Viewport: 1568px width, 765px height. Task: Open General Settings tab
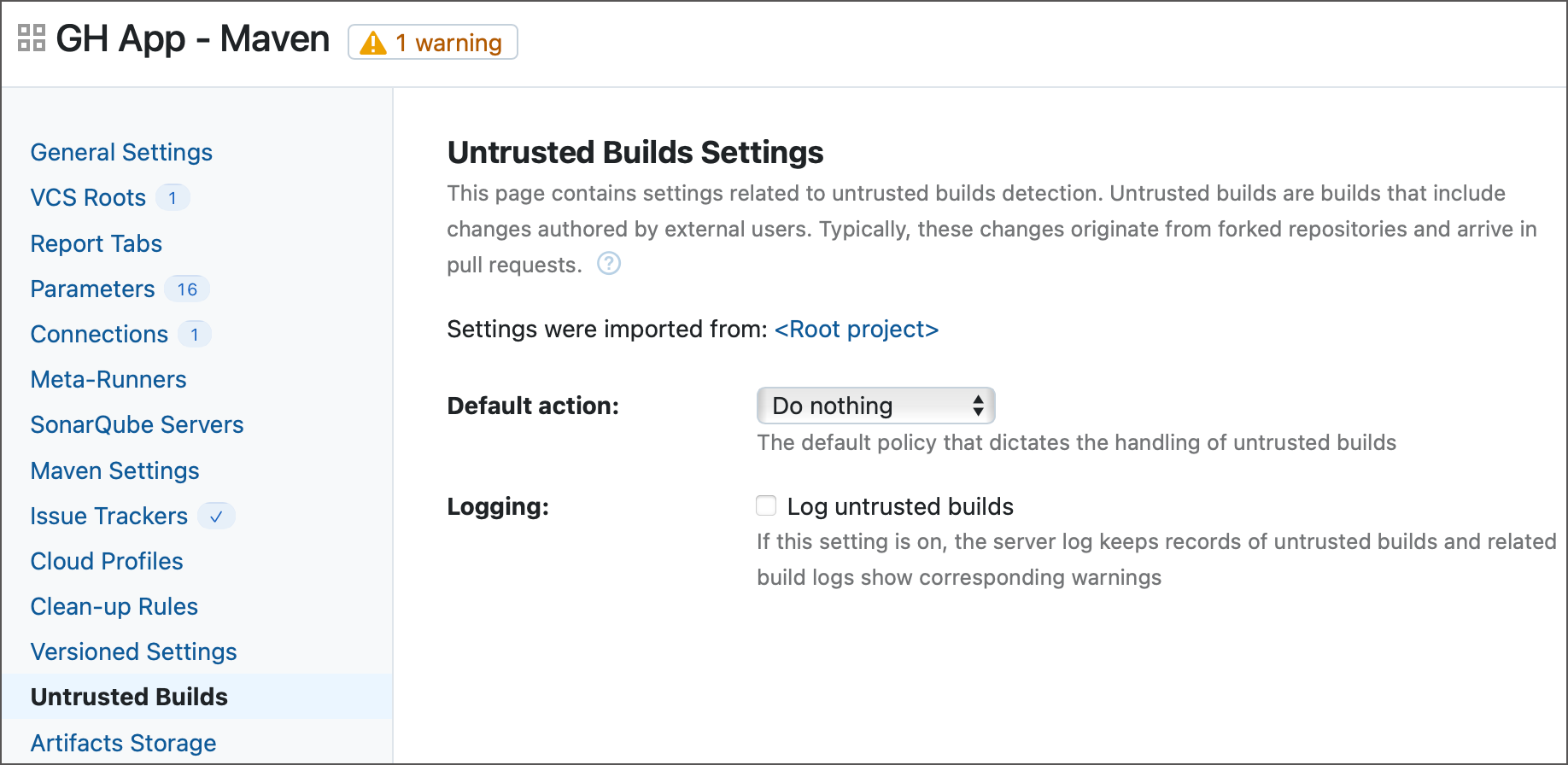[x=121, y=152]
